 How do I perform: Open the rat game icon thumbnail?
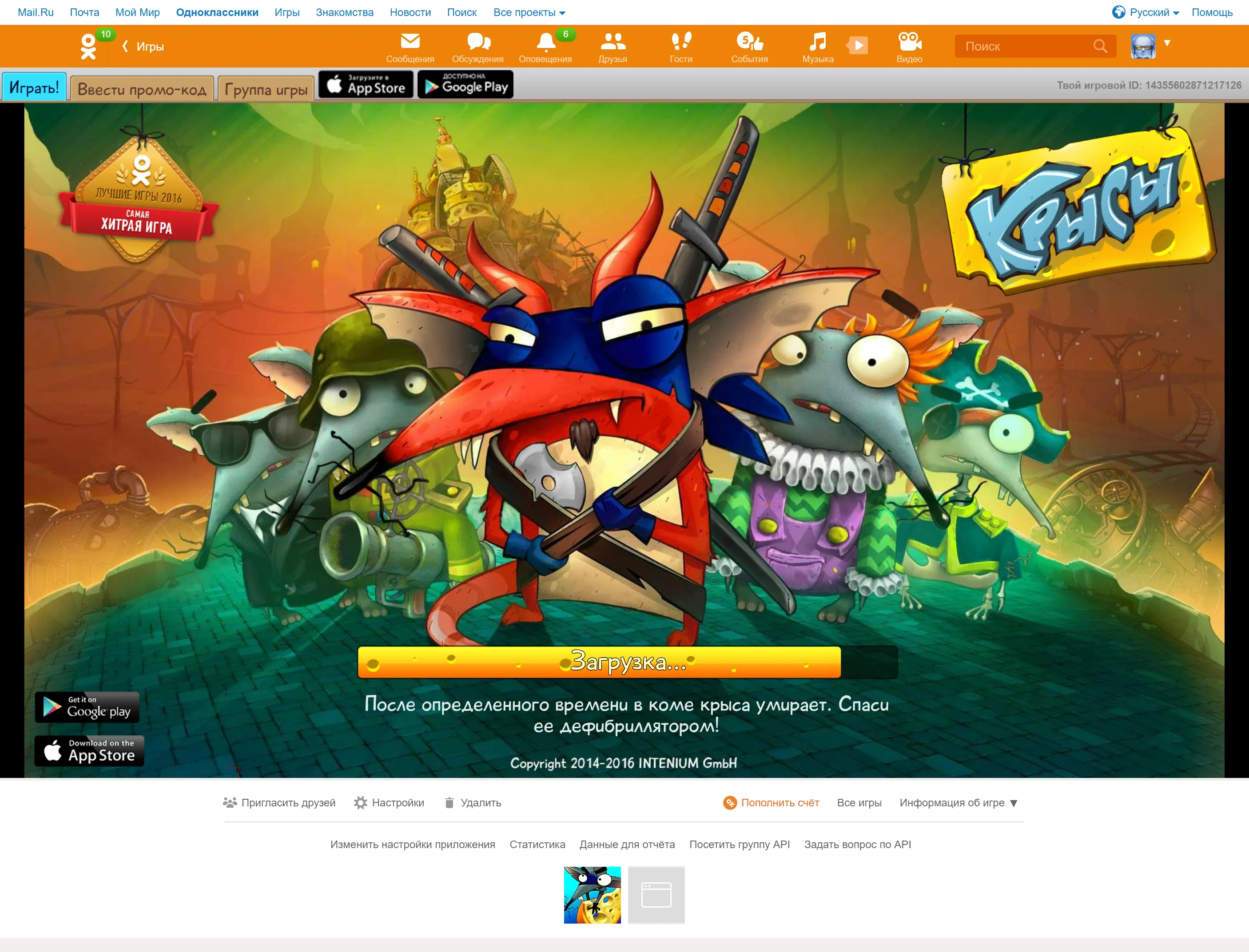[592, 895]
